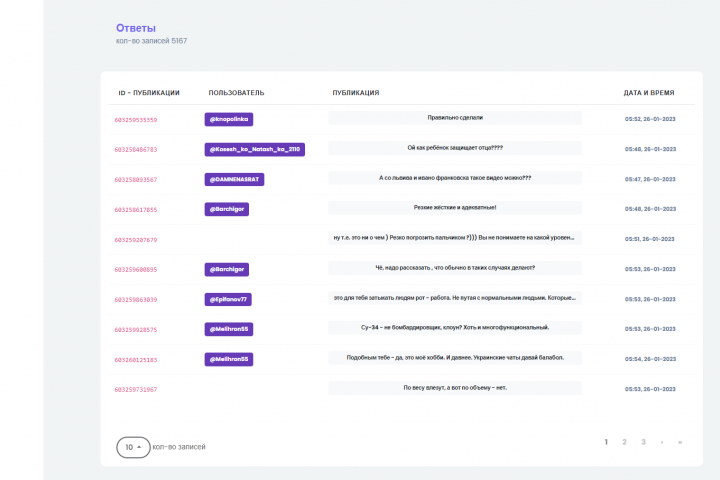
Task: Open the comment 'Правильно сделали'
Action: 455,118
